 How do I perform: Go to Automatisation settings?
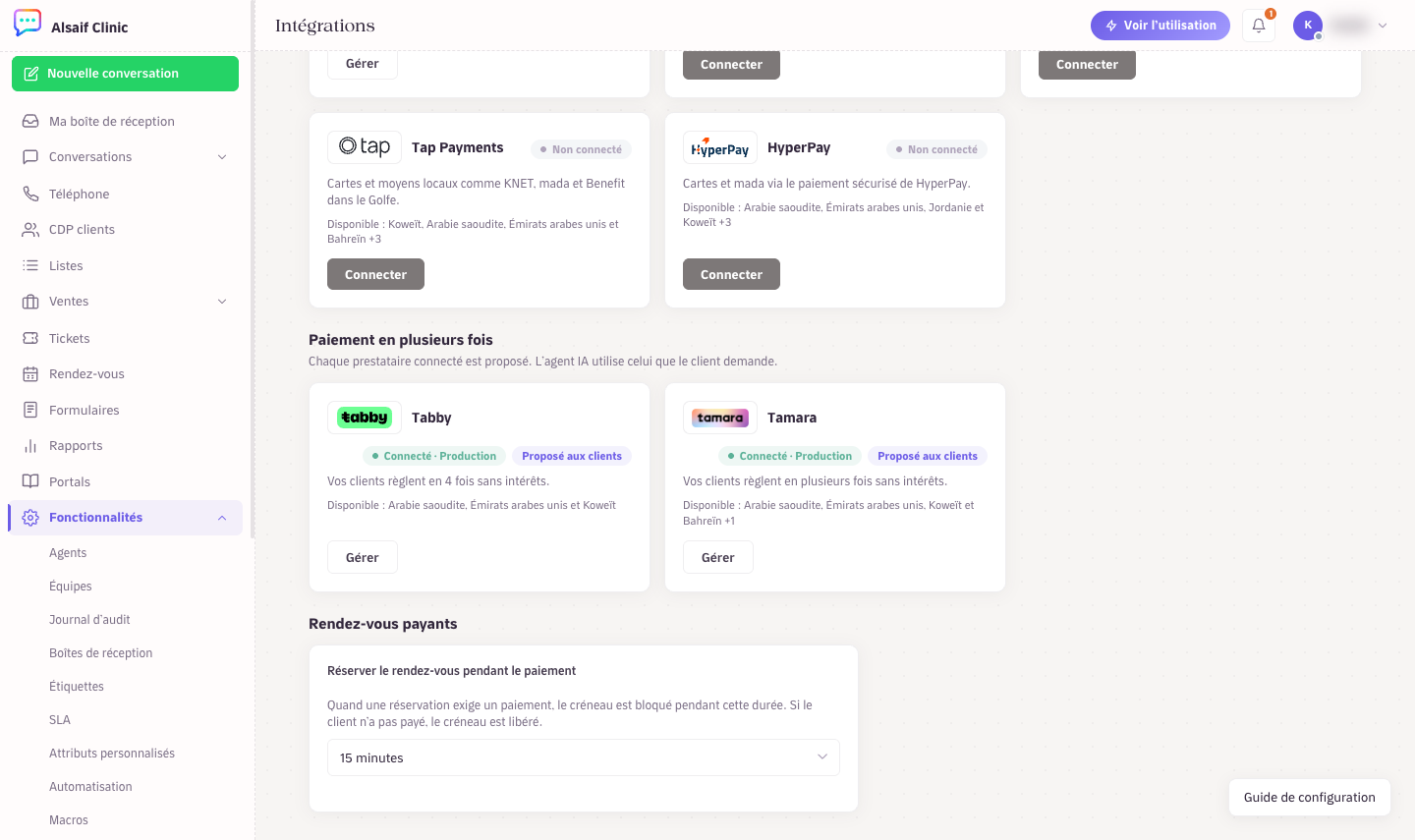[90, 787]
